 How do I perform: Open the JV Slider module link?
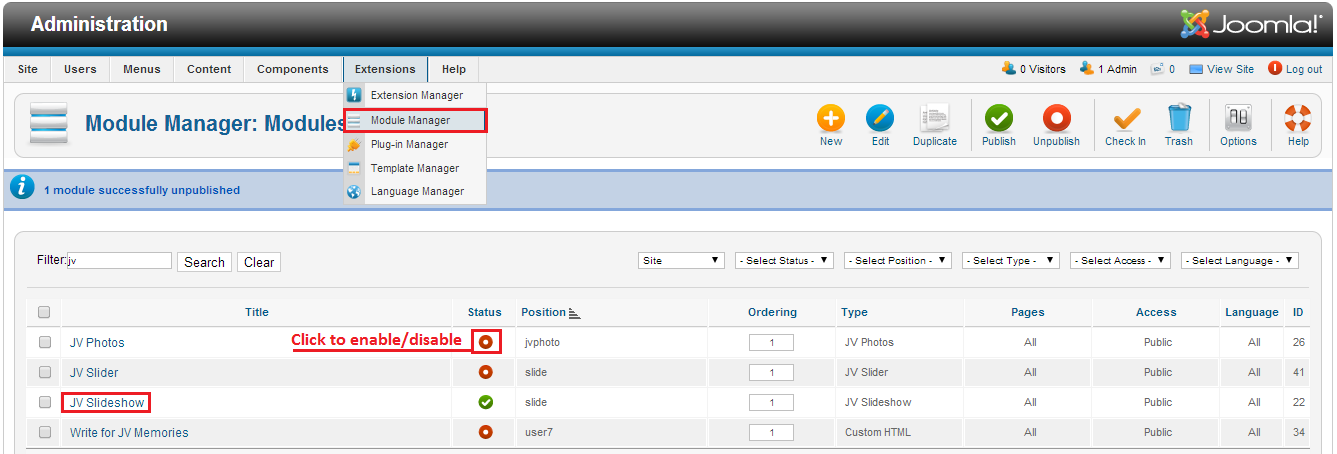point(94,372)
